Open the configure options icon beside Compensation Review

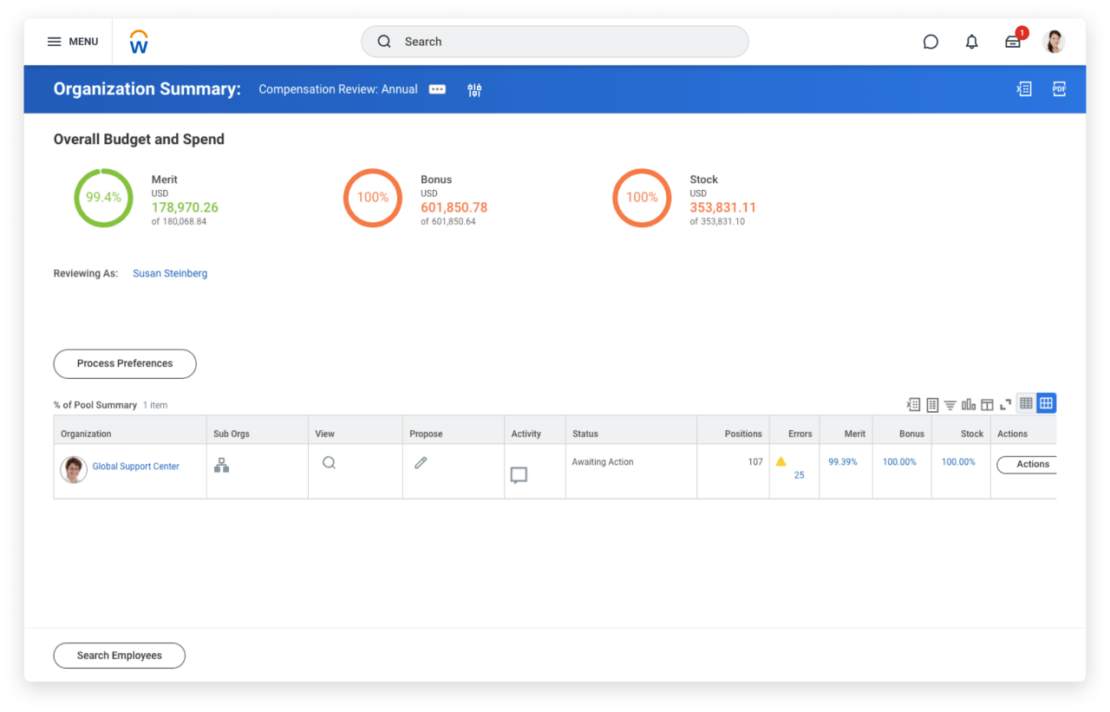tap(474, 89)
